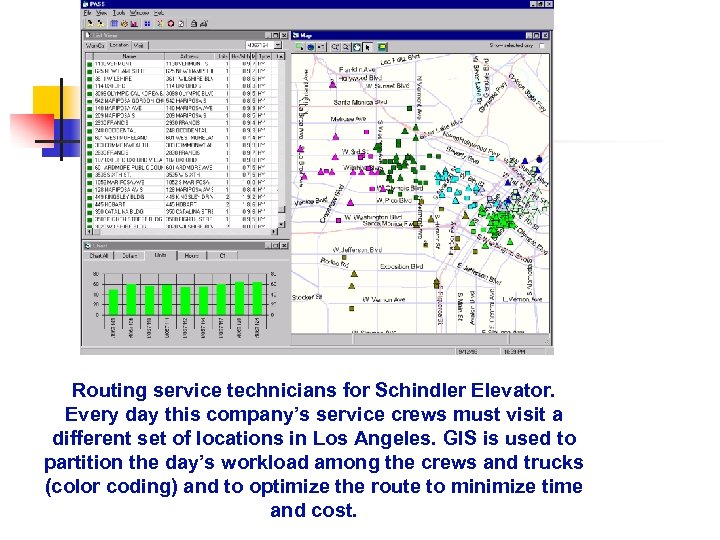The height and width of the screenshot is (540, 720).
Task: Click the Melrose Ave label on map
Action: tap(348, 119)
